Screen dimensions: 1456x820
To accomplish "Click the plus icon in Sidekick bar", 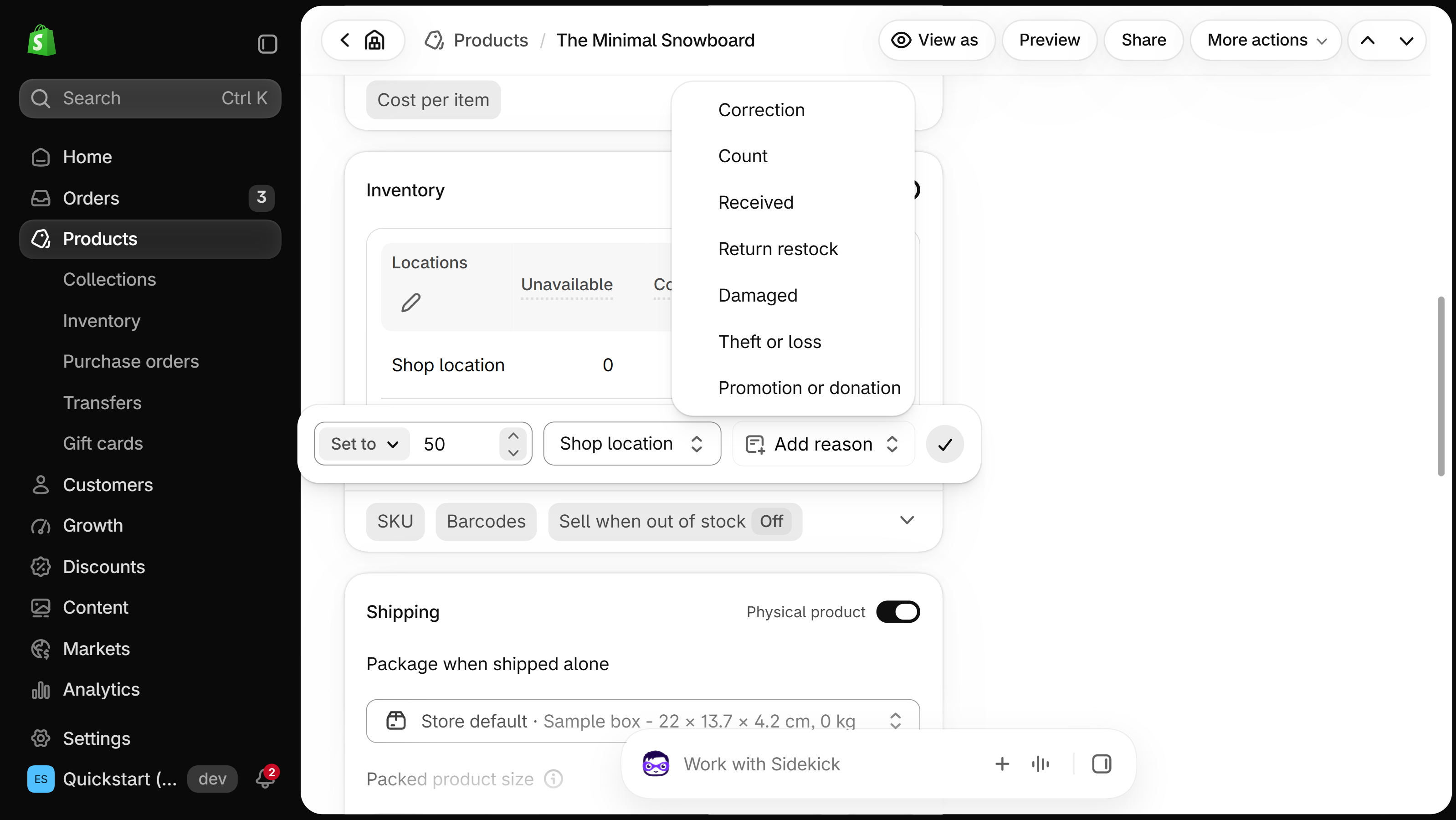I will point(1001,764).
